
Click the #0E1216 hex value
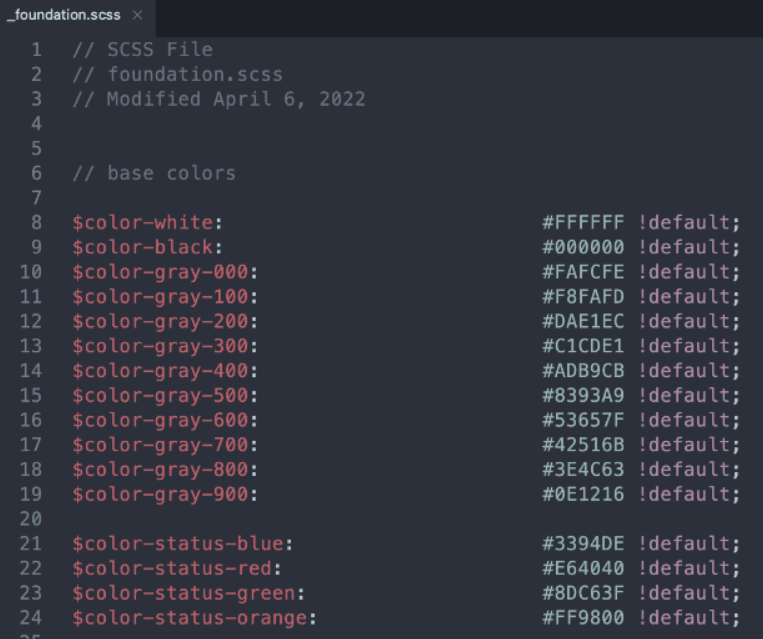click(x=583, y=494)
